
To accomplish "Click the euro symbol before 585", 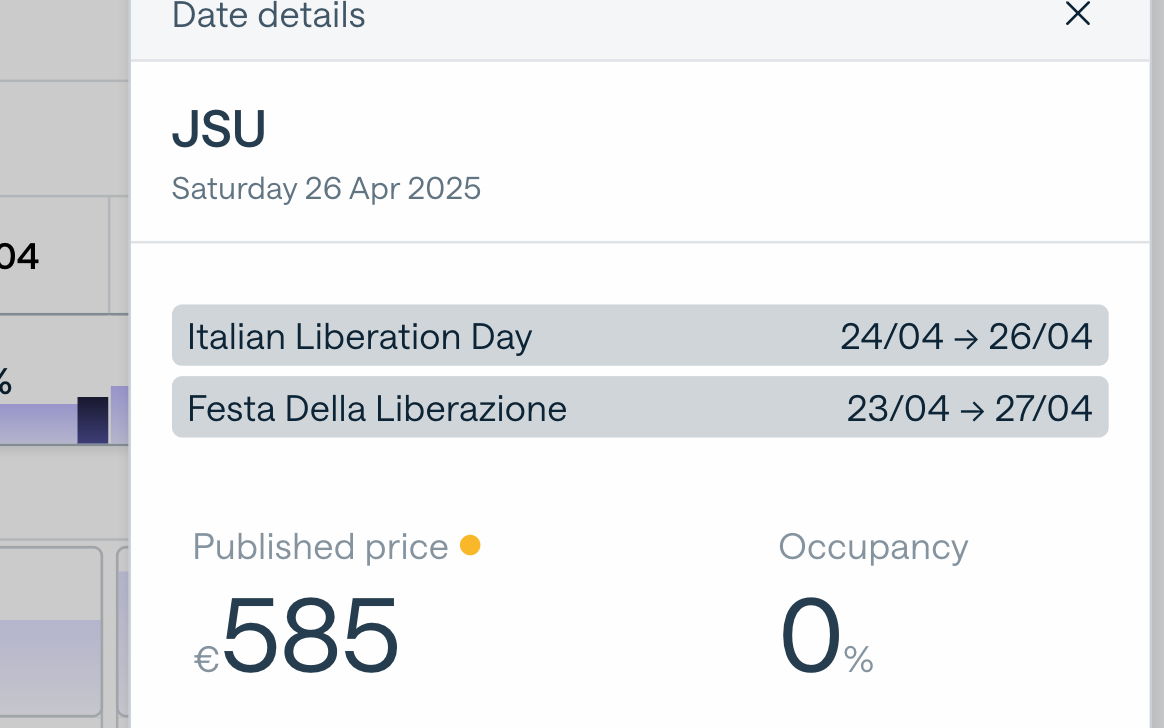I will (x=206, y=659).
